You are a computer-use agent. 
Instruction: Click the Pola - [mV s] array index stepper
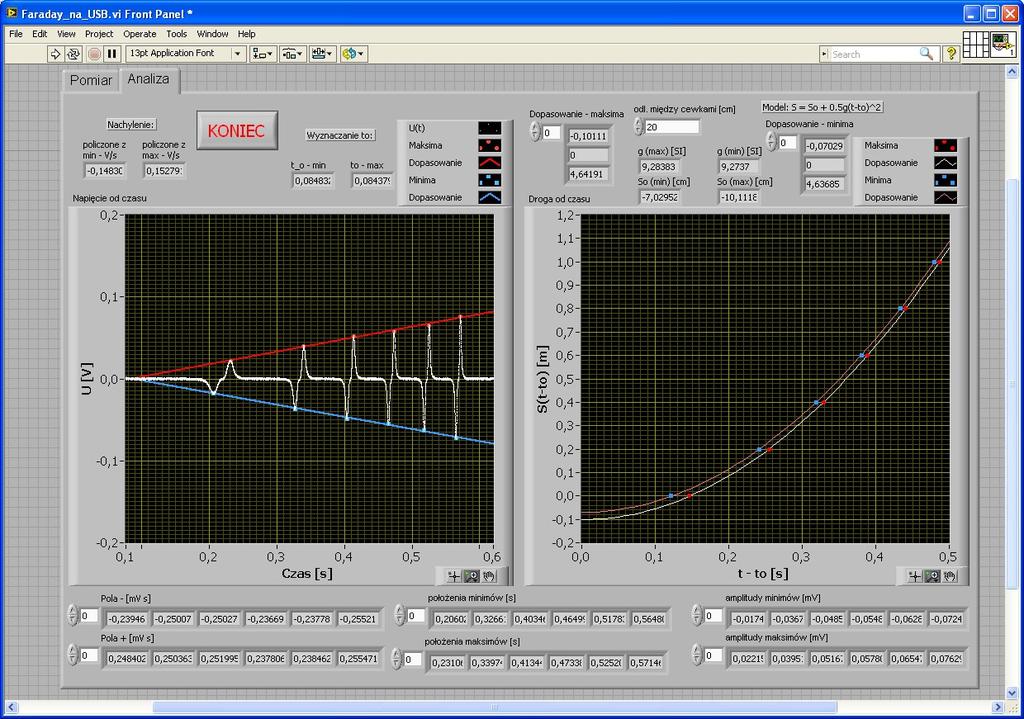click(x=72, y=615)
